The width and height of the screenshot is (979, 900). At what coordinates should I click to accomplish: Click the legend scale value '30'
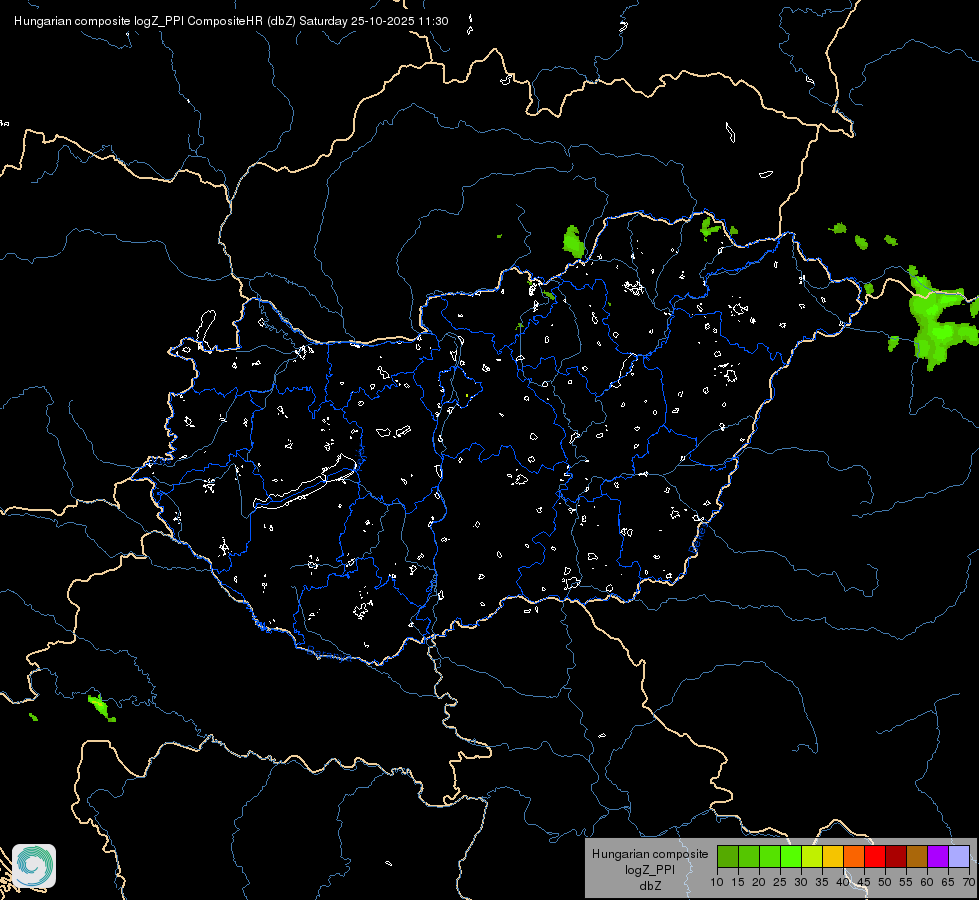coord(801,882)
